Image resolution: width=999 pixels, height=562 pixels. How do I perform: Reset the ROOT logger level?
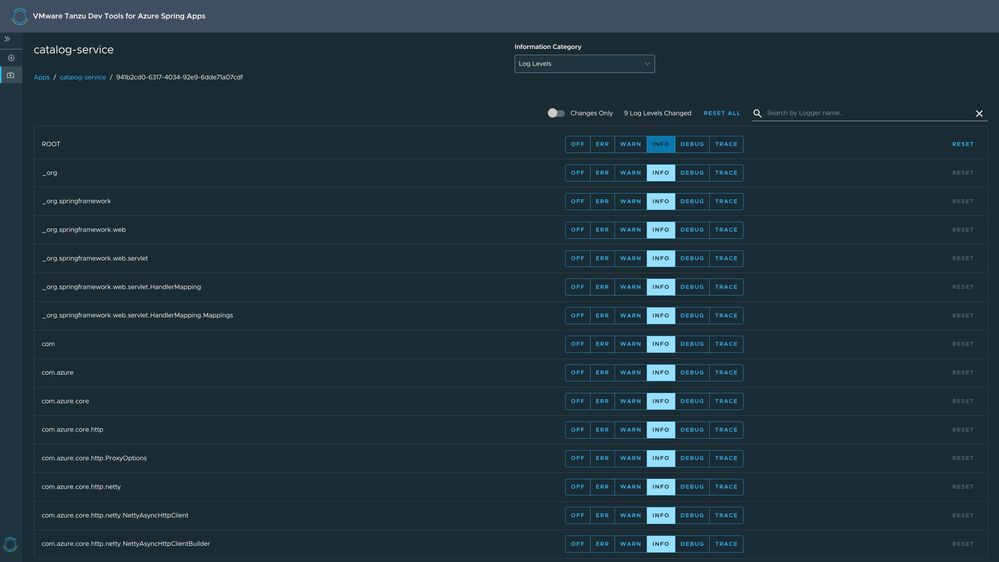963,144
